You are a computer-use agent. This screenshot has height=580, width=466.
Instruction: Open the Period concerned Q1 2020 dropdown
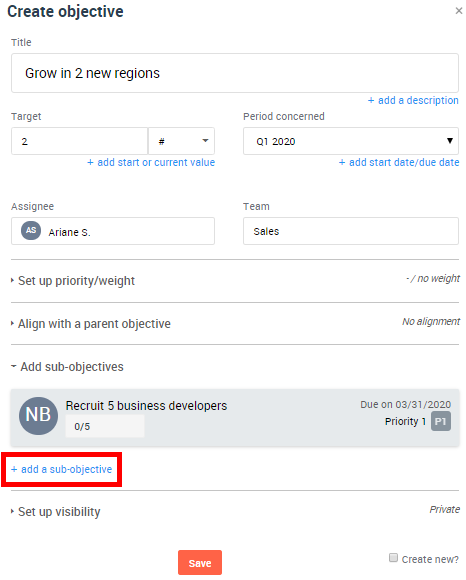click(x=351, y=141)
